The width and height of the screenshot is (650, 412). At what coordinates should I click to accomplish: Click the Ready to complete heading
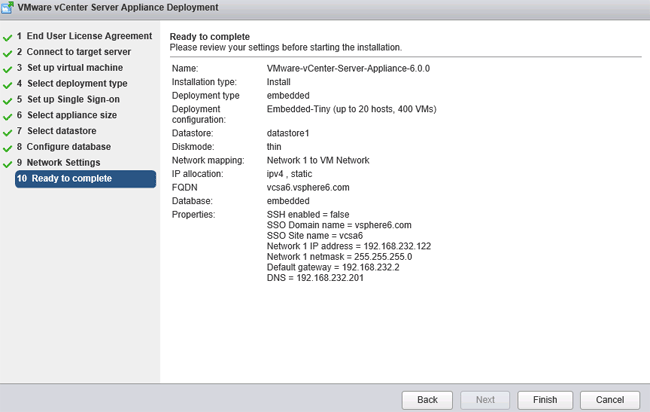pos(210,36)
